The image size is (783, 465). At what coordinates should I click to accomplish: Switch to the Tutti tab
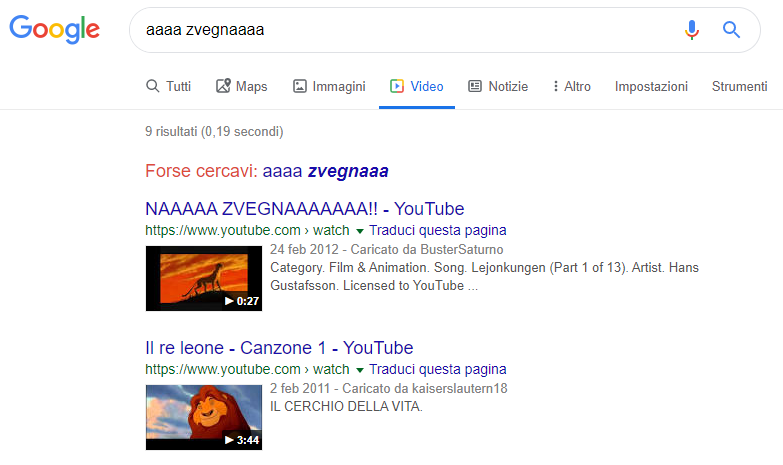(x=168, y=86)
